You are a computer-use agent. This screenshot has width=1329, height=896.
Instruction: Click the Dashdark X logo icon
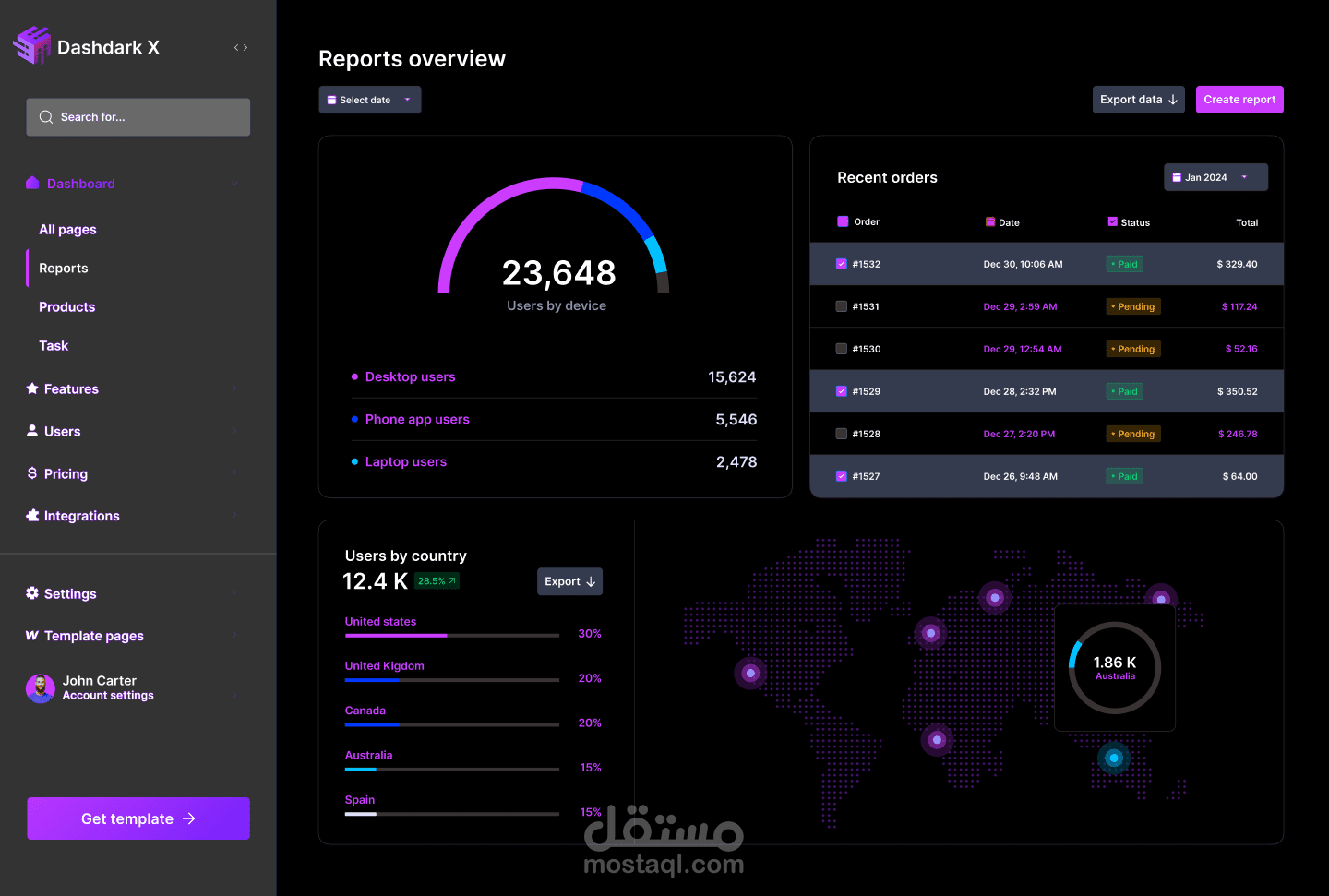pos(32,45)
